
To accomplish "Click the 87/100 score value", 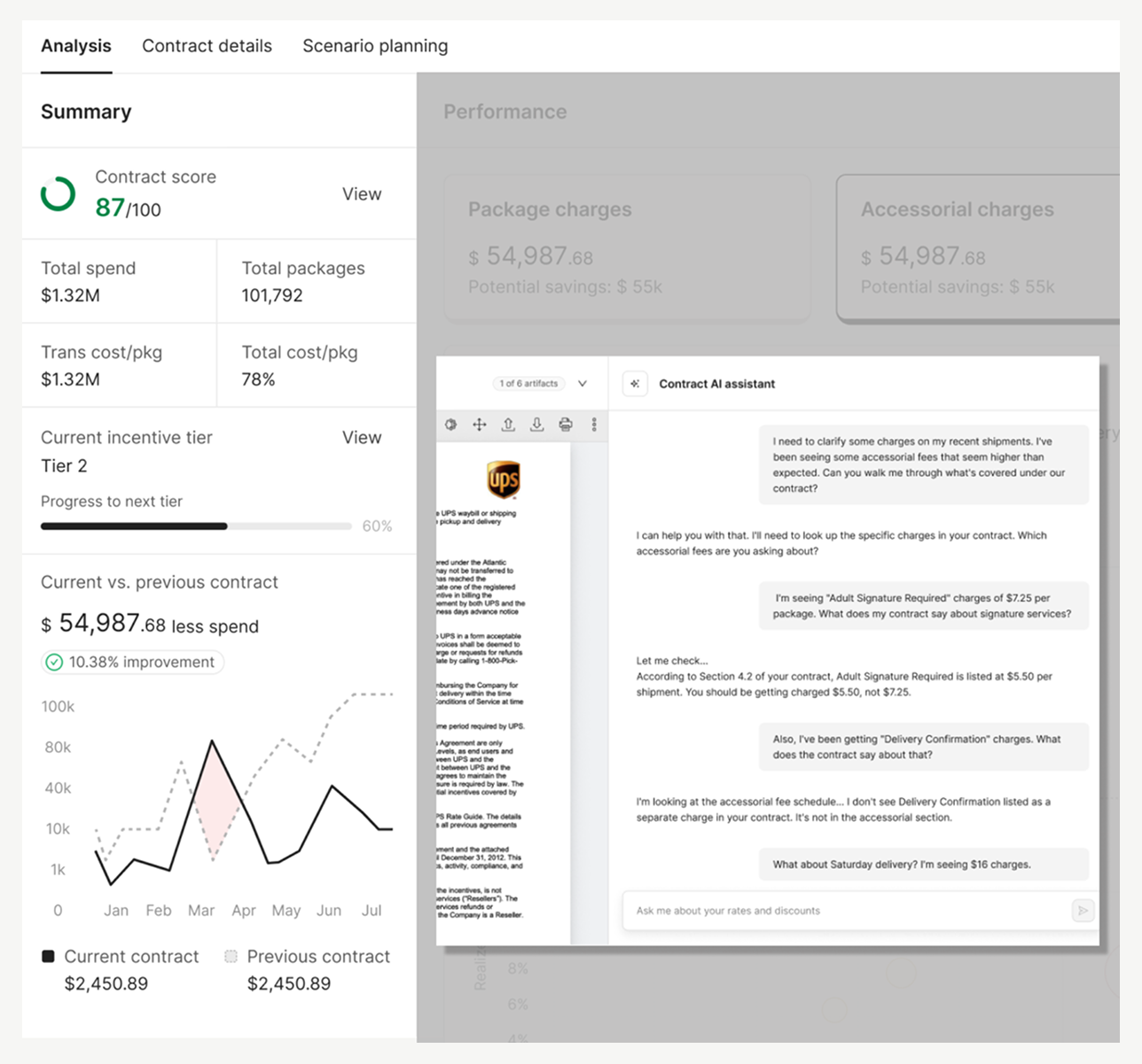I will [x=129, y=207].
